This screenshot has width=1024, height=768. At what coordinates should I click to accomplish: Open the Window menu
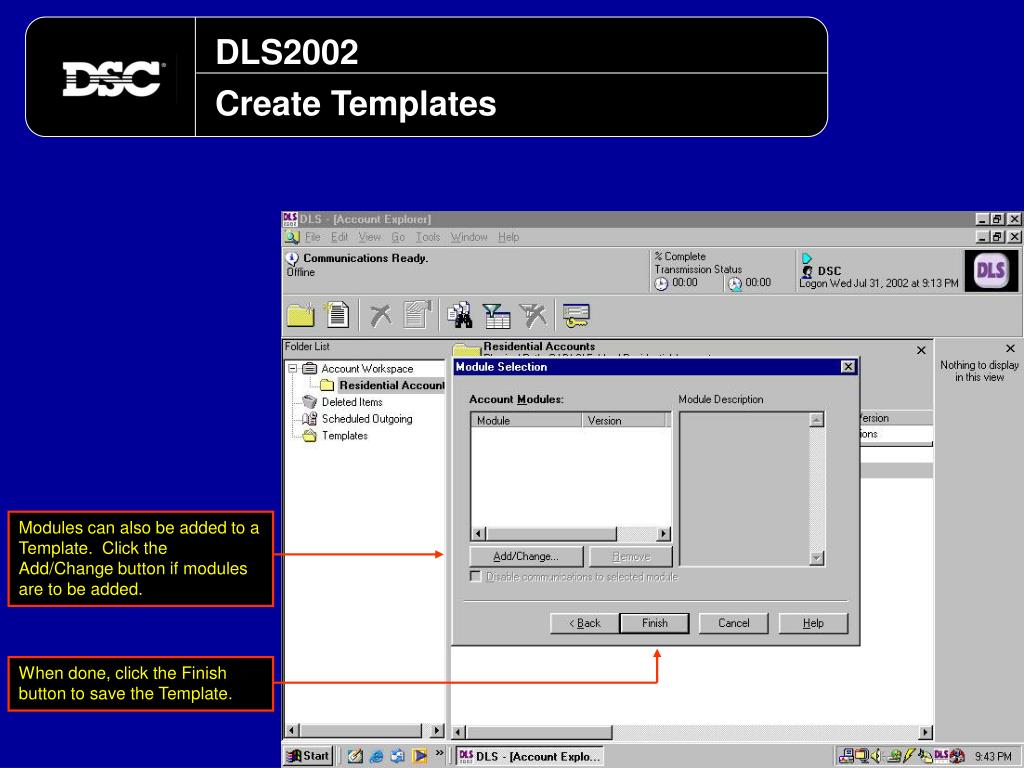(469, 237)
